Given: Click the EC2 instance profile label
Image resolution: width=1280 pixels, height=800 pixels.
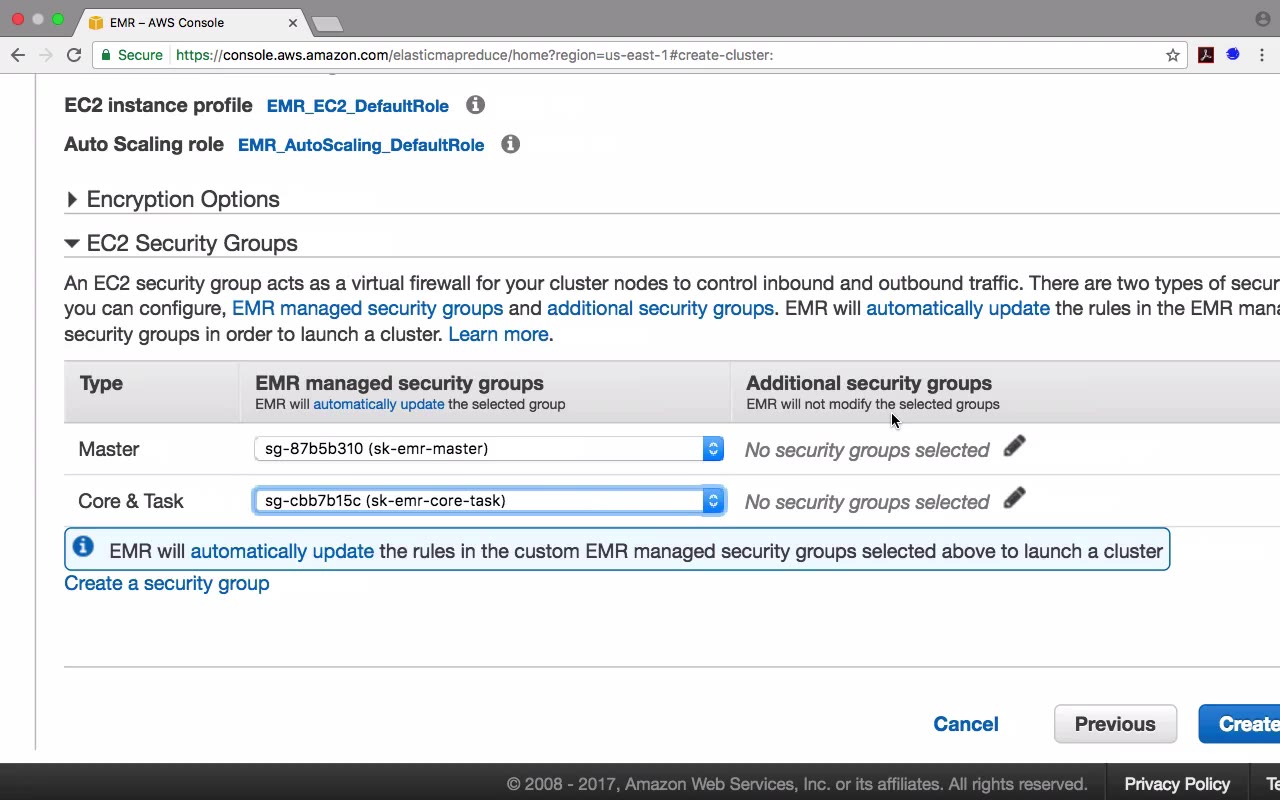Looking at the screenshot, I should coord(158,105).
